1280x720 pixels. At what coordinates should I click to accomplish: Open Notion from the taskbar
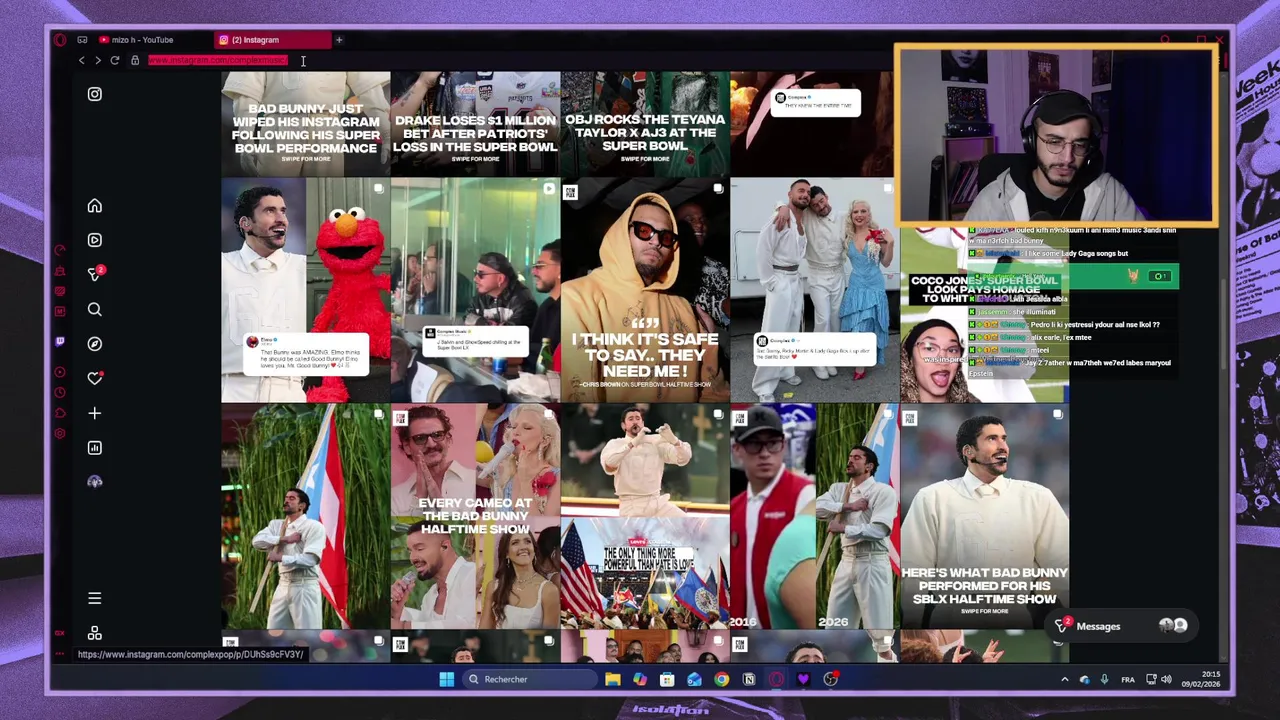point(748,679)
